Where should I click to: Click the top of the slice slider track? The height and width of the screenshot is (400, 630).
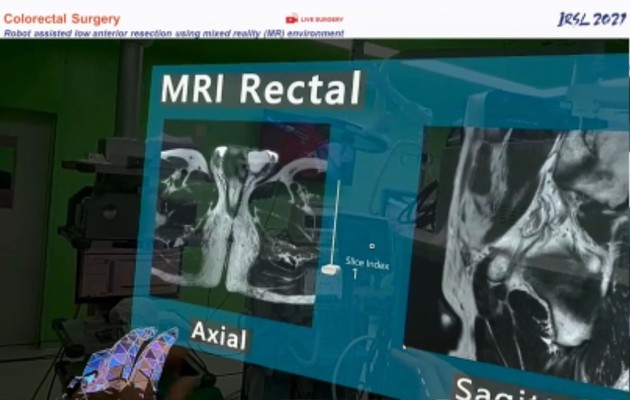click(338, 184)
